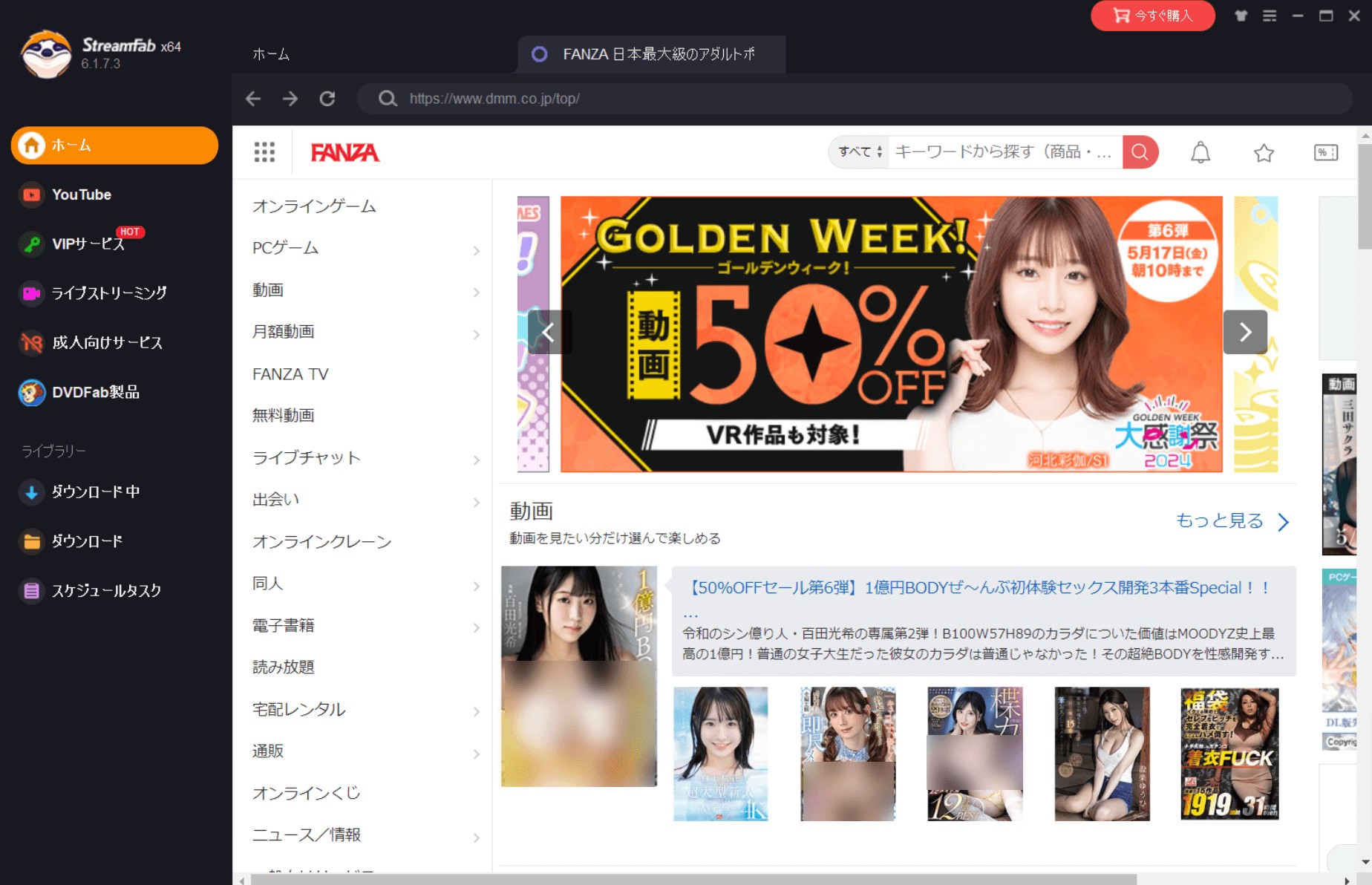Open the FANZA apps grid icon
1372x885 pixels.
click(x=264, y=152)
